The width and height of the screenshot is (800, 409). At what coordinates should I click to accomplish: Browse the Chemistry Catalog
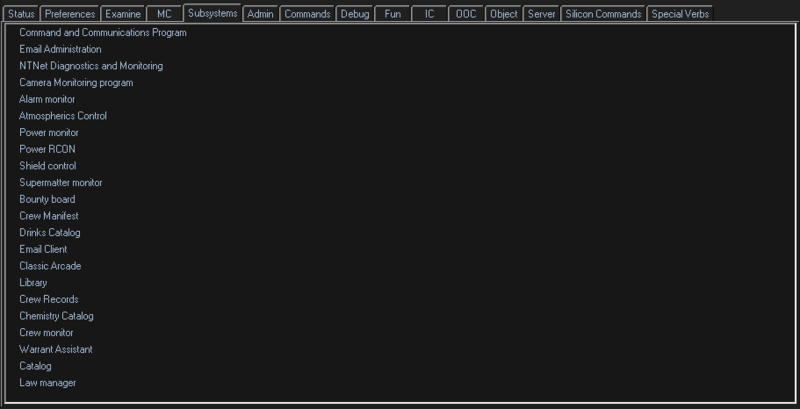pos(56,316)
